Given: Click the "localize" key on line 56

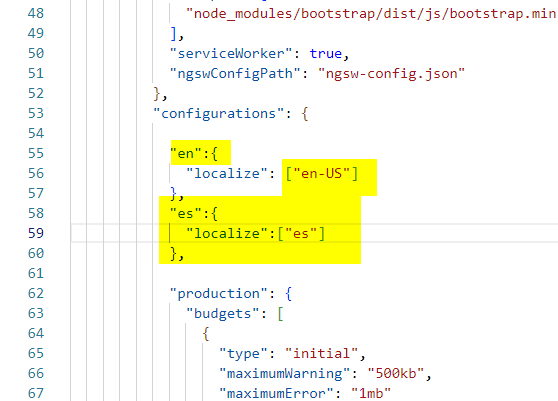Looking at the screenshot, I should (227, 174).
